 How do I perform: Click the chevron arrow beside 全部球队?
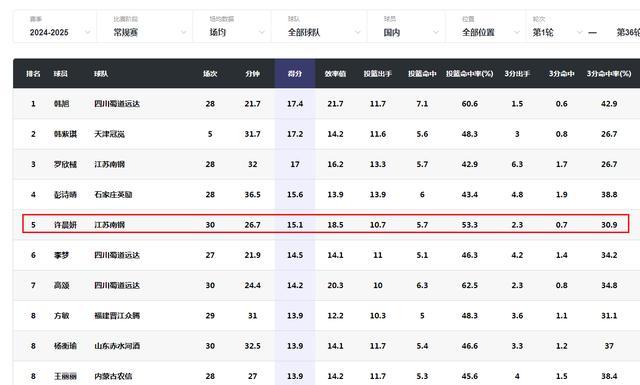[x=358, y=32]
